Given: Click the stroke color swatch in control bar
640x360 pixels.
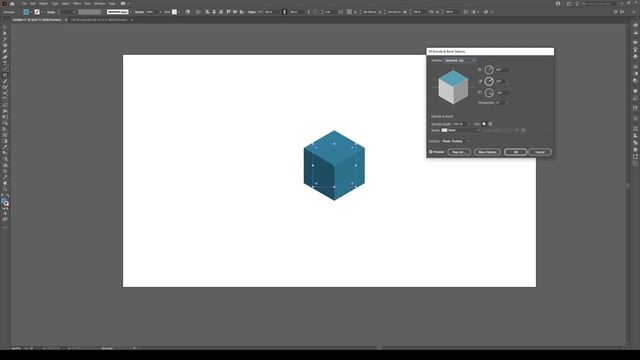Looking at the screenshot, I should (x=37, y=12).
